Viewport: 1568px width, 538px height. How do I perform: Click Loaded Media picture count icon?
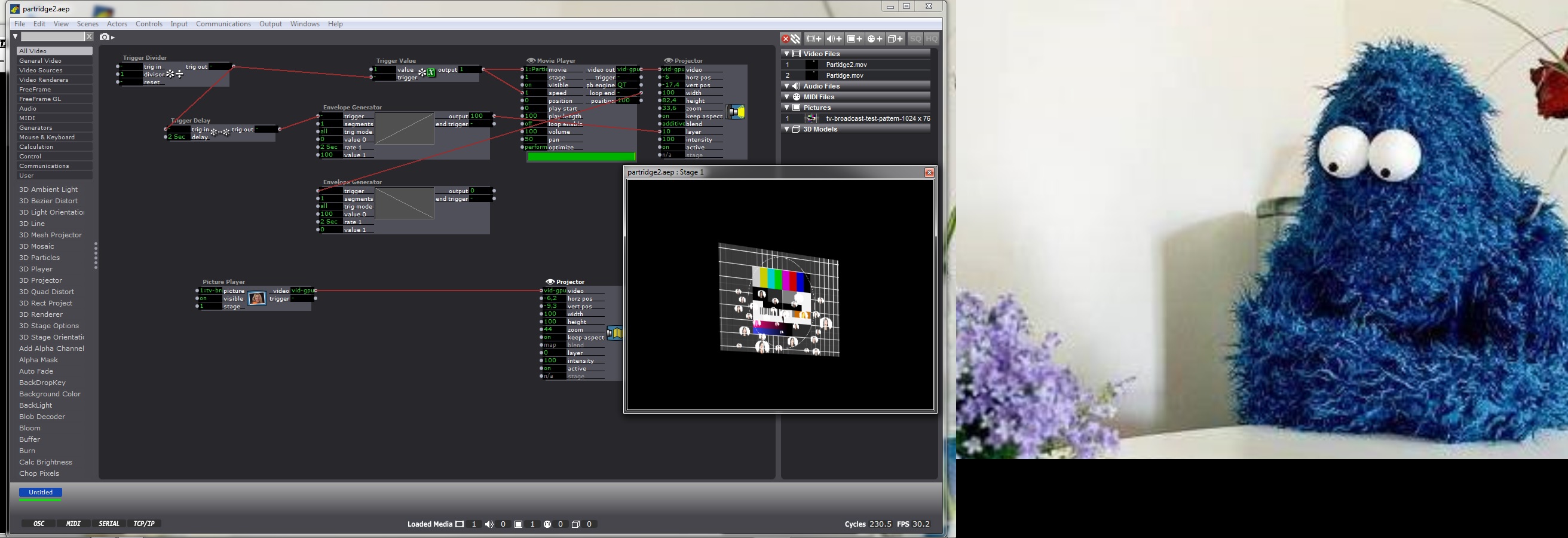click(x=518, y=524)
